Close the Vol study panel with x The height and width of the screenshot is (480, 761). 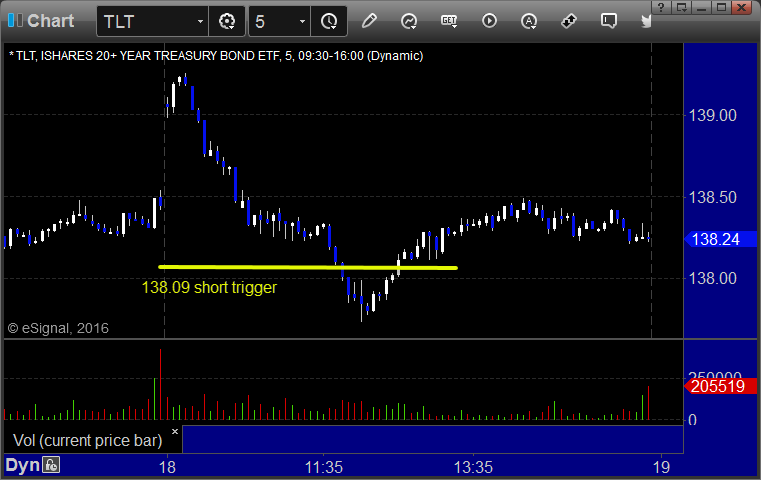click(x=175, y=431)
